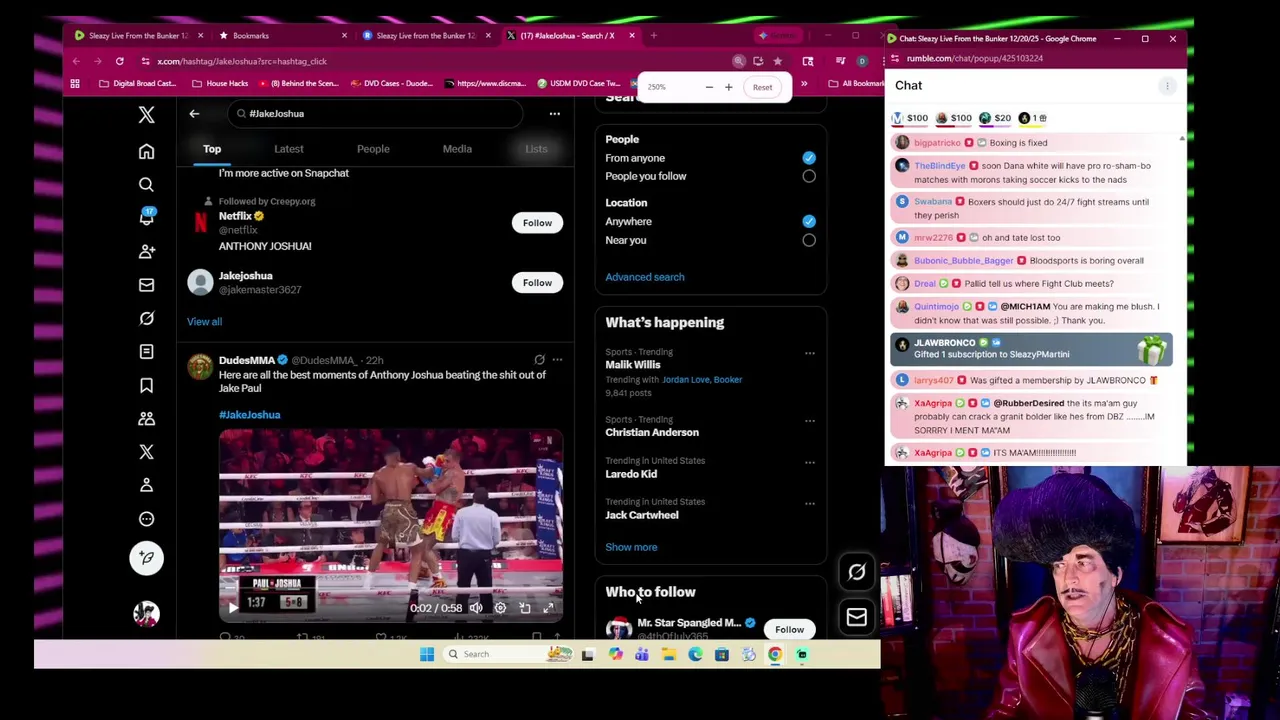Follow Netflix account
The width and height of the screenshot is (1280, 720).
coord(537,223)
